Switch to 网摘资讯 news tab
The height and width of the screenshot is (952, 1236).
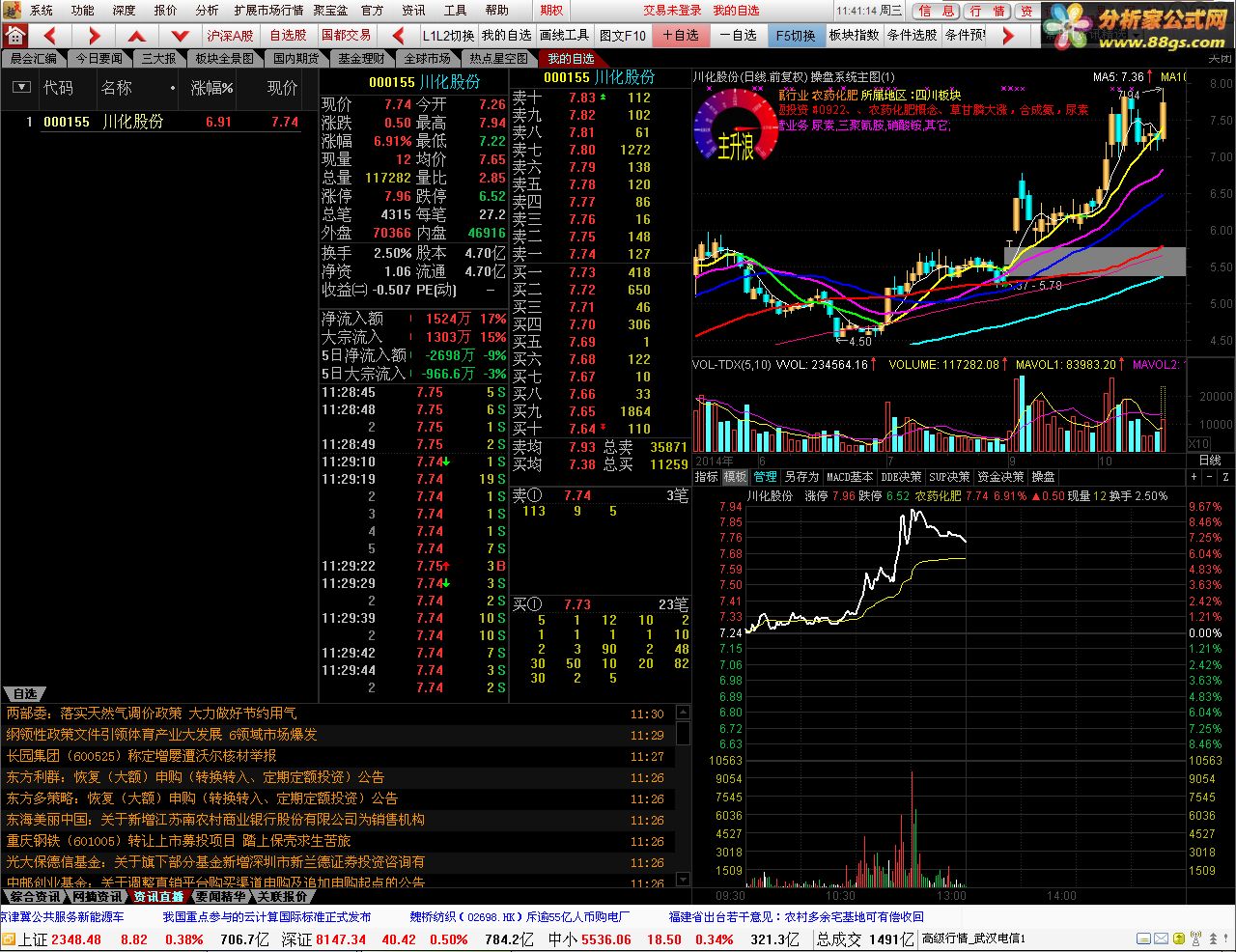(x=97, y=897)
